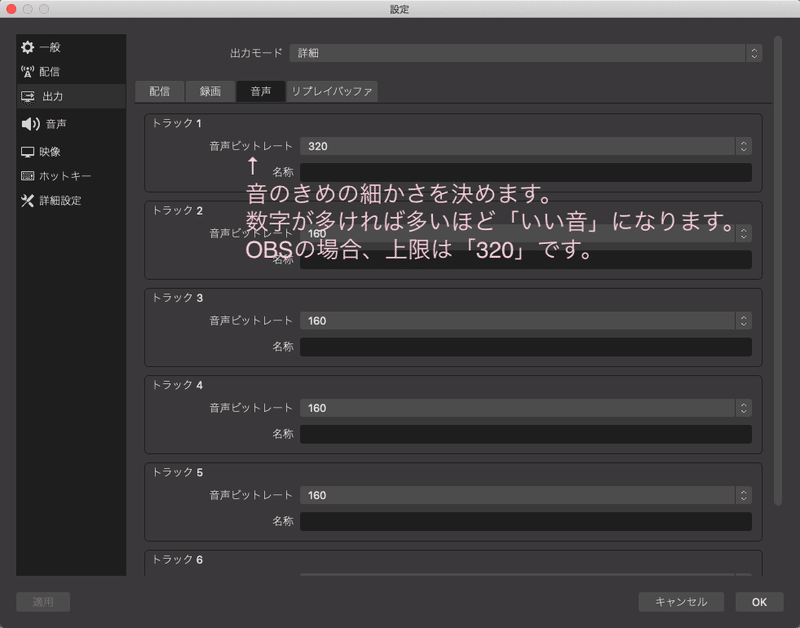Click the 一般 label in the sidebar

[x=51, y=47]
